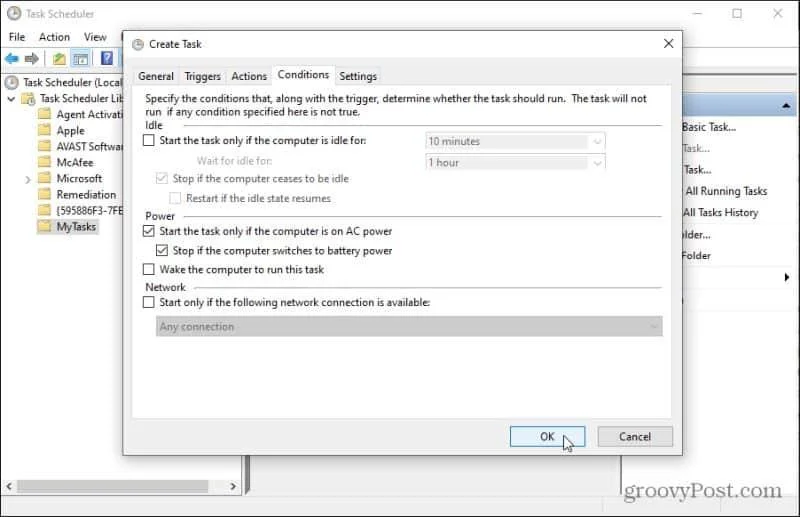The image size is (800, 517).
Task: Toggle 'Stop if the computer ceases to be idle'
Action: click(162, 178)
